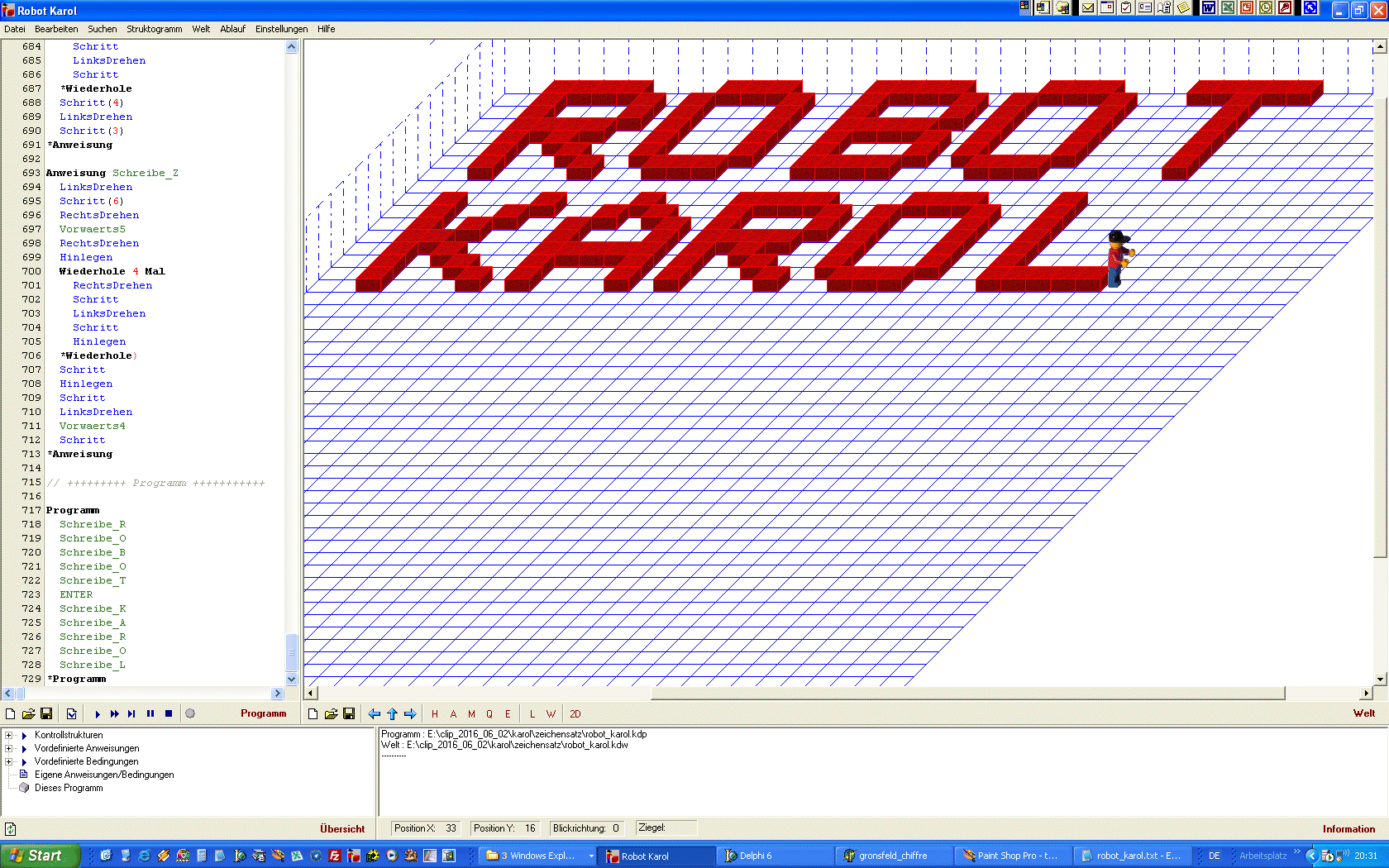Image resolution: width=1389 pixels, height=868 pixels.
Task: Click the syntax check icon
Action: pyautogui.click(x=72, y=713)
